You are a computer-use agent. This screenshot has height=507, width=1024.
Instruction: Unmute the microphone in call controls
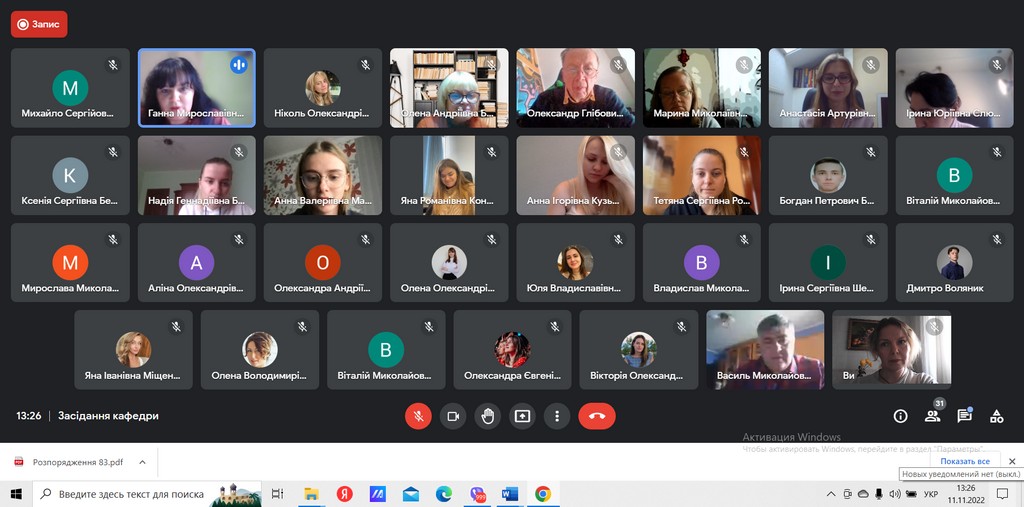(x=418, y=416)
